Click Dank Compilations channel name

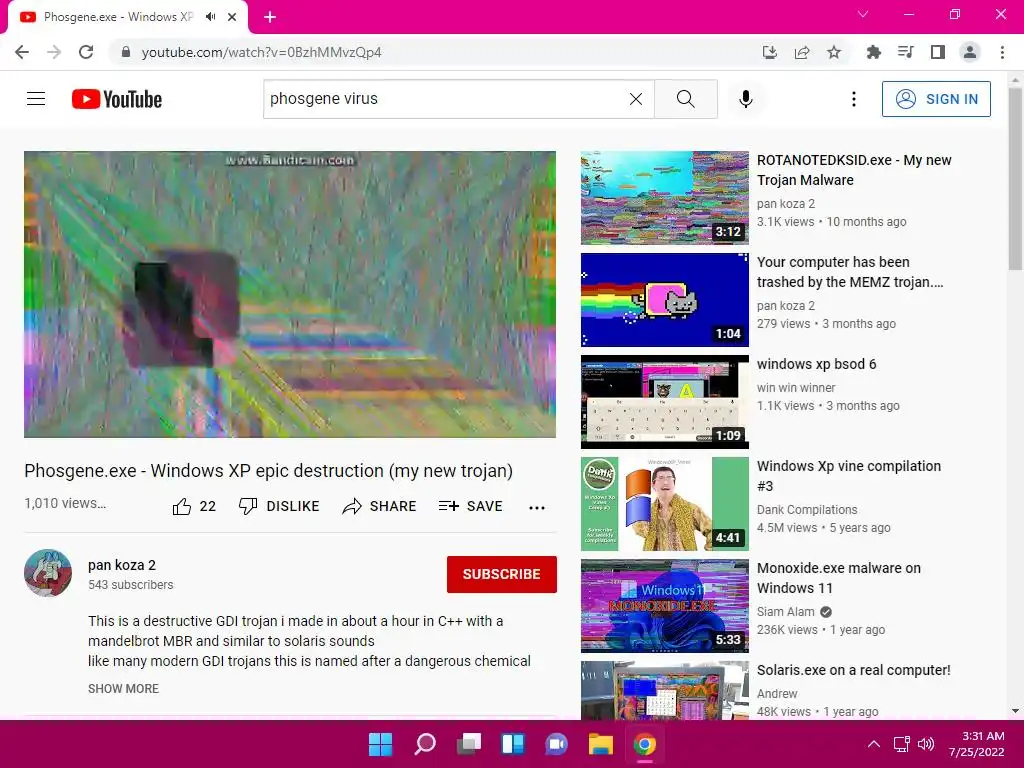point(807,509)
